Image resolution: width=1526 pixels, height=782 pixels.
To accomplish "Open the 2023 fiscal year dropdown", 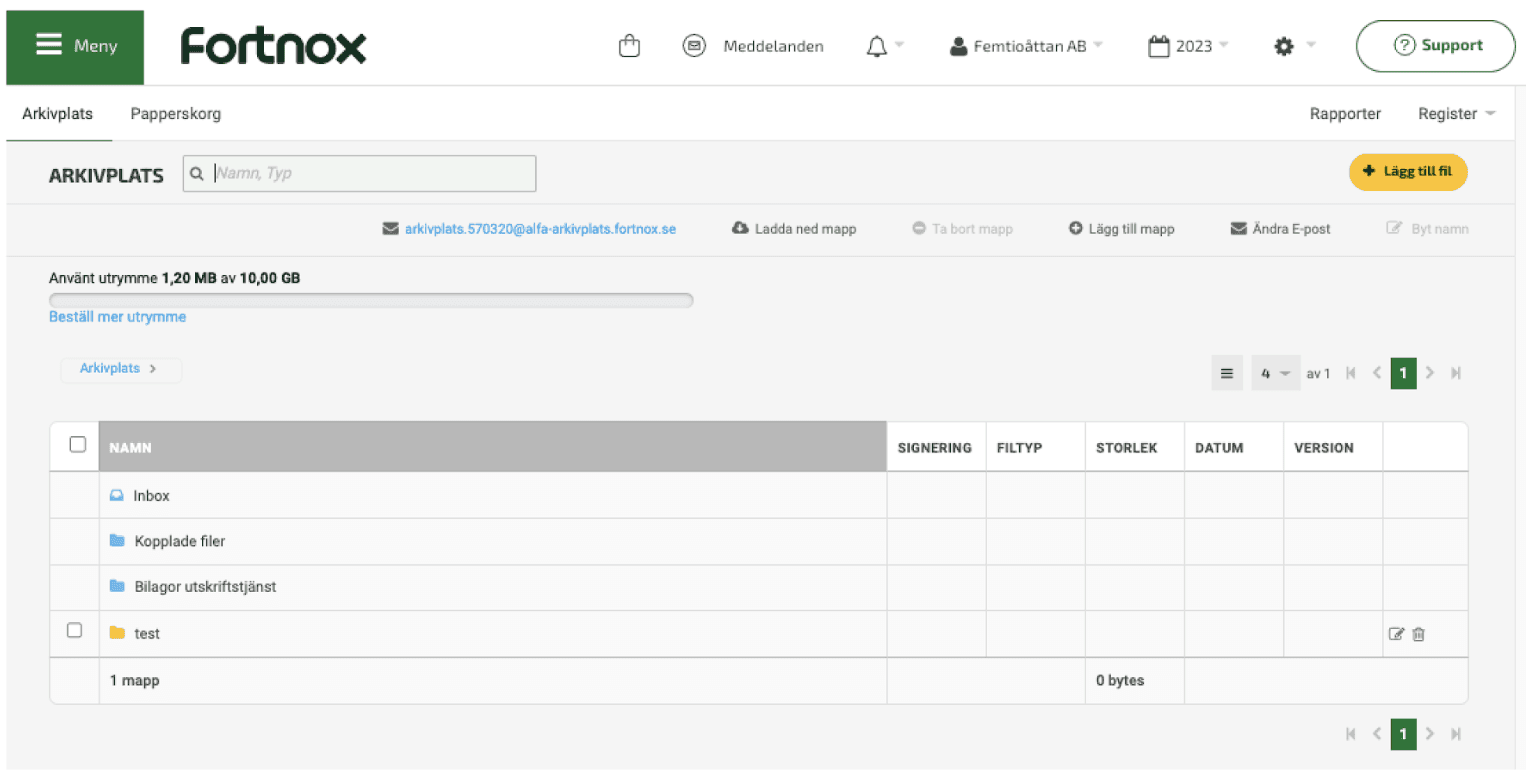I will [1189, 46].
